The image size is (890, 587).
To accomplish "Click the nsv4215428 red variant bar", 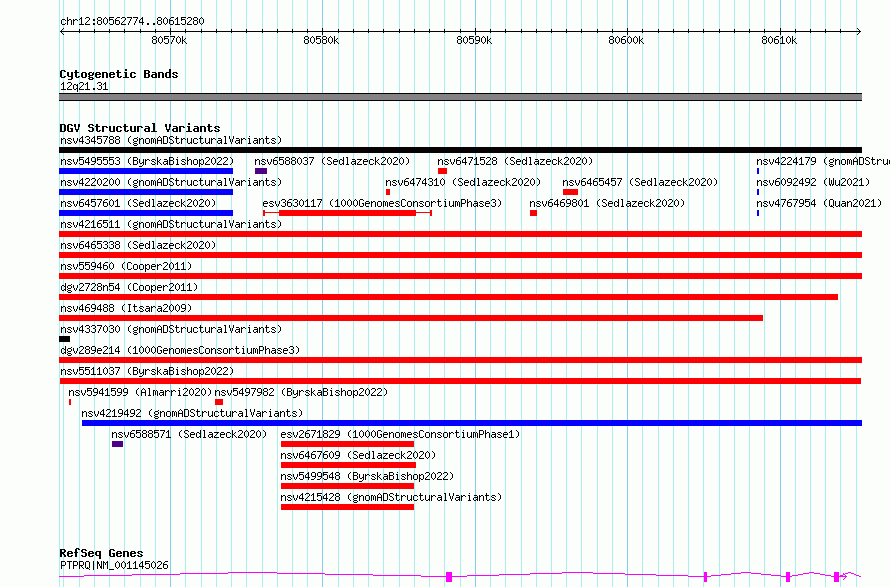I will click(x=347, y=507).
